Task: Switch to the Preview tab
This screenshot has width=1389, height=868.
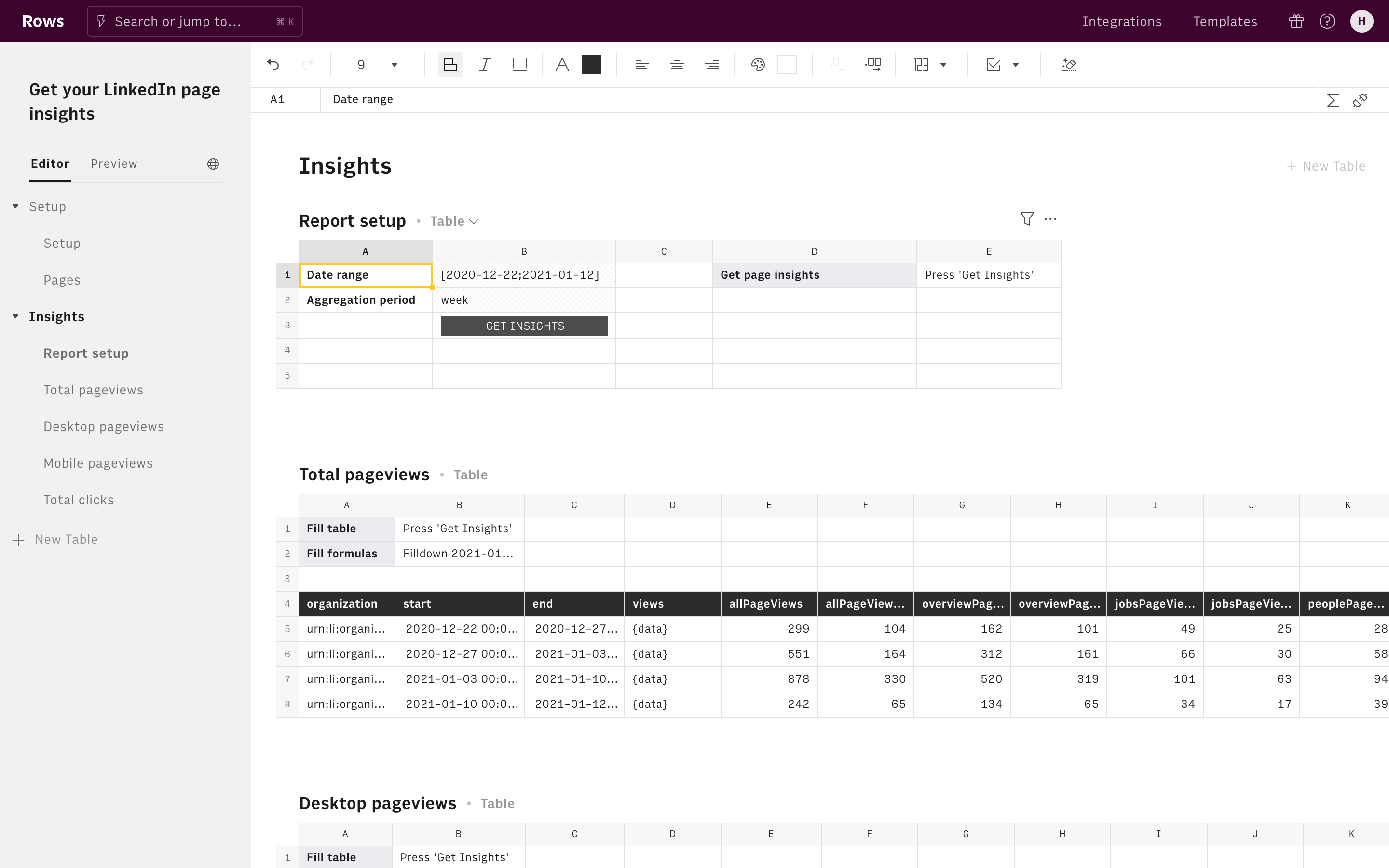Action: (114, 163)
